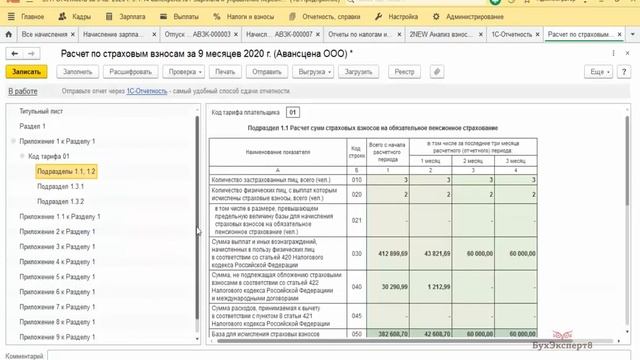Close the Начисление зарплаты tab

pos(154,35)
